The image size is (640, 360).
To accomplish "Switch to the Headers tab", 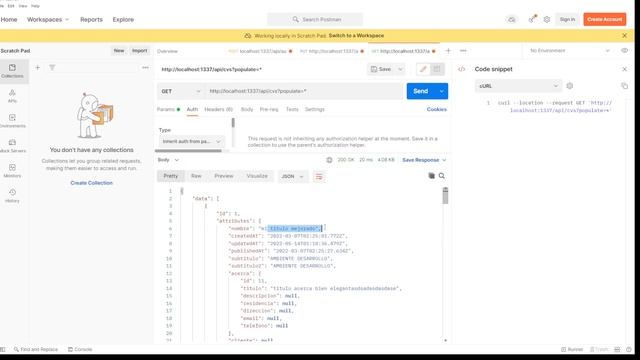I will coord(218,109).
